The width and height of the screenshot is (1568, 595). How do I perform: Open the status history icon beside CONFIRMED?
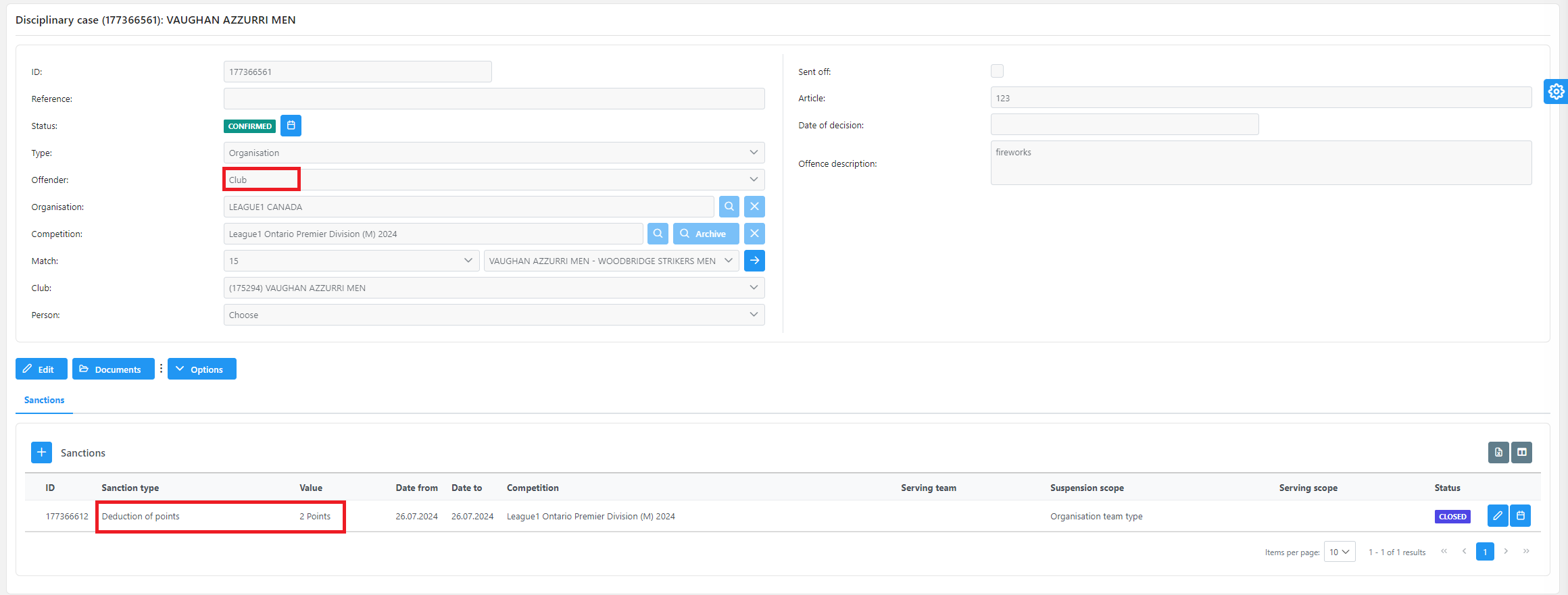coord(291,126)
